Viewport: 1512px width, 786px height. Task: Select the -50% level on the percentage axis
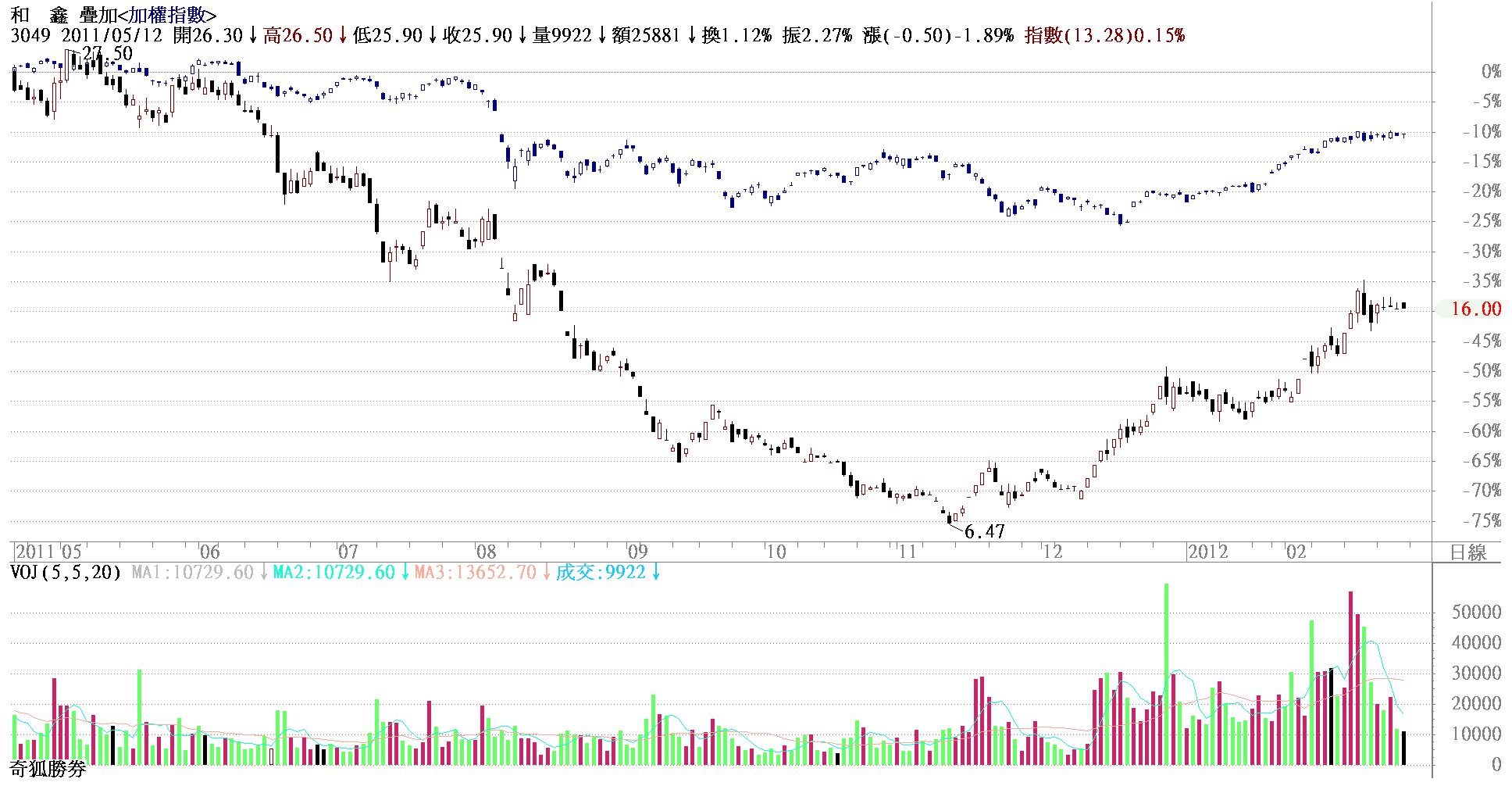click(1482, 371)
